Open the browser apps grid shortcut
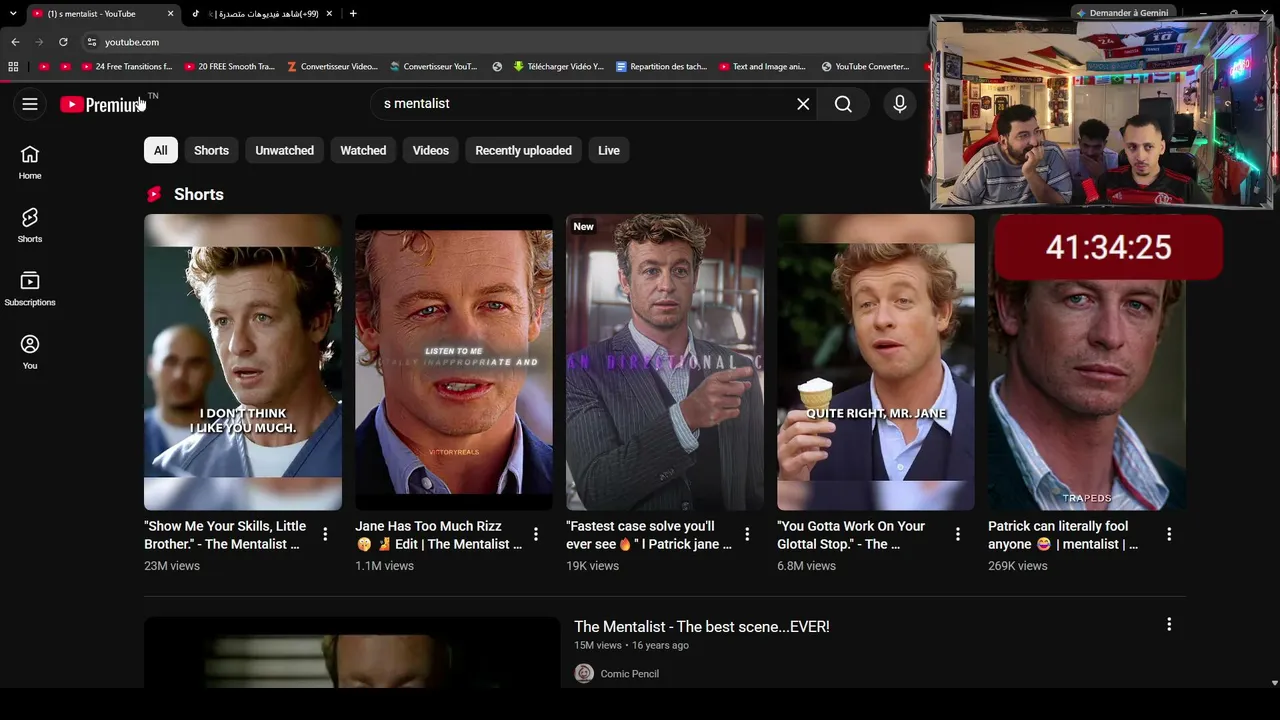Image resolution: width=1280 pixels, height=720 pixels. [13, 67]
